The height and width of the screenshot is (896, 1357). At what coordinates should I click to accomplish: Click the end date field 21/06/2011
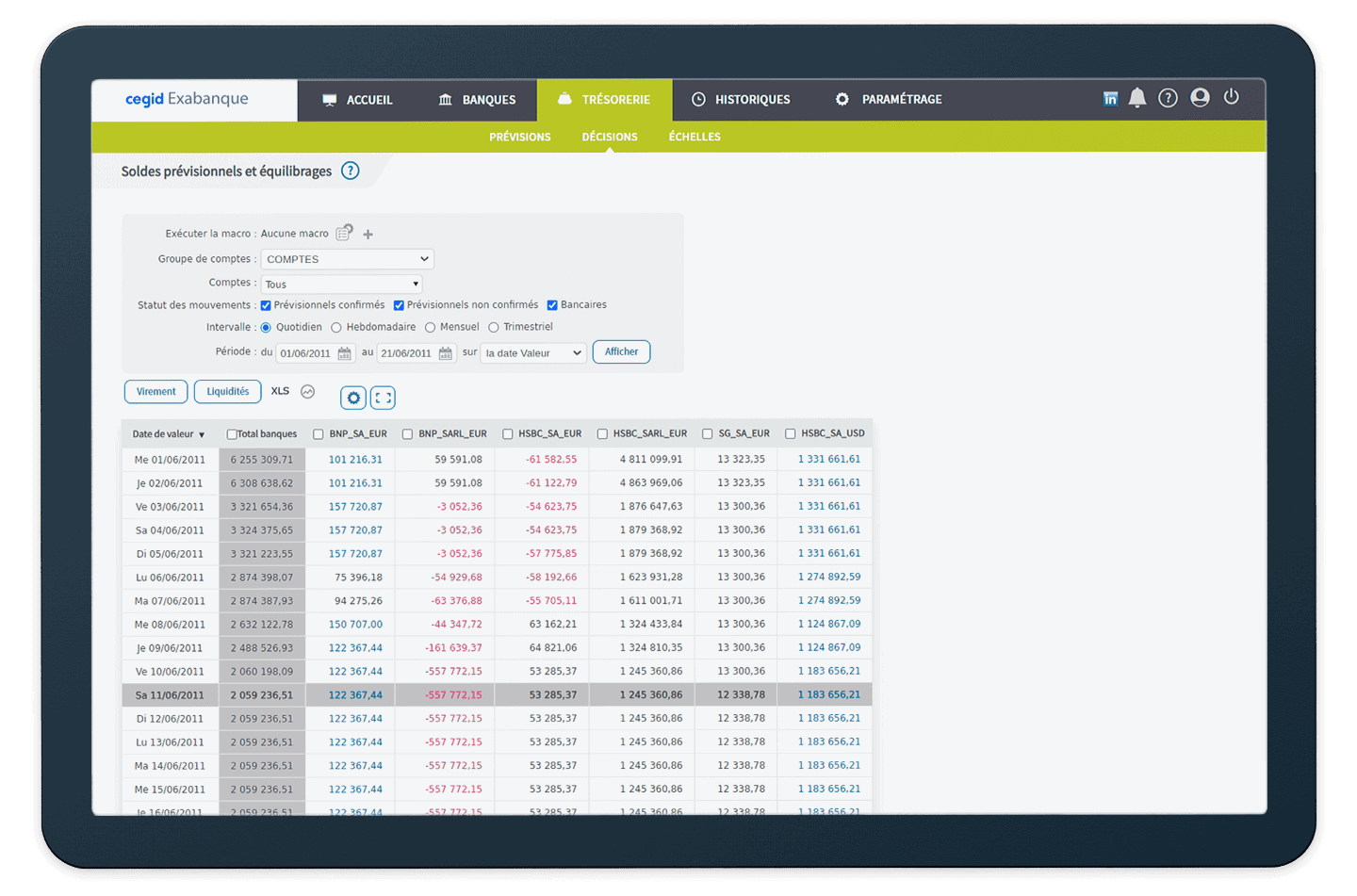[x=406, y=353]
